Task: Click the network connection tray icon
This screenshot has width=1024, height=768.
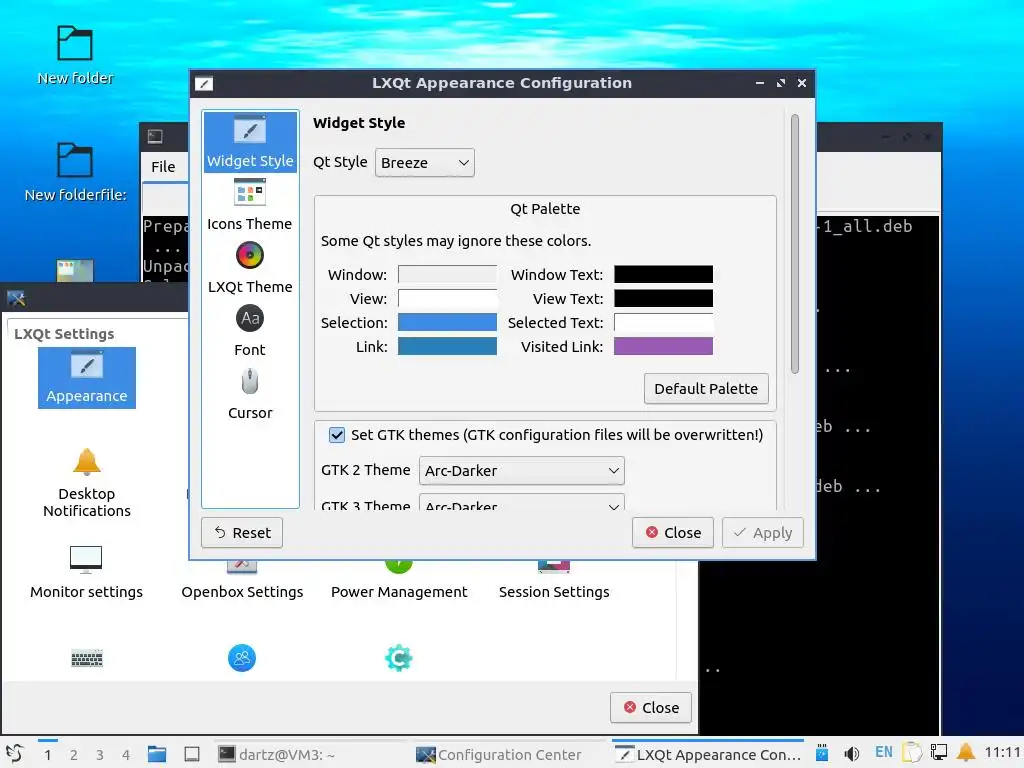Action: [x=939, y=754]
